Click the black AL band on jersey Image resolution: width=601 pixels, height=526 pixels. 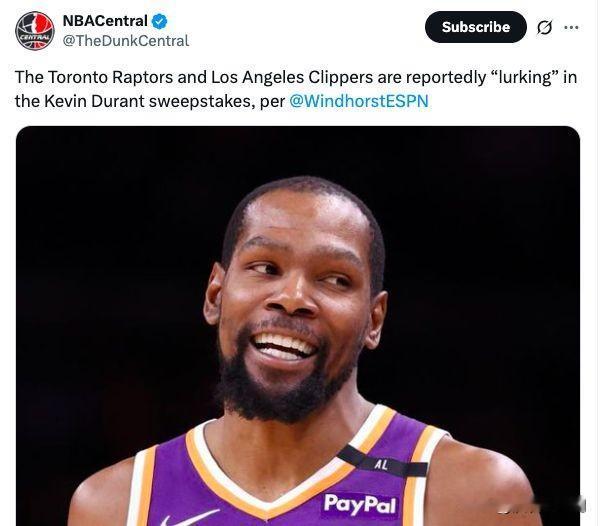[x=382, y=464]
